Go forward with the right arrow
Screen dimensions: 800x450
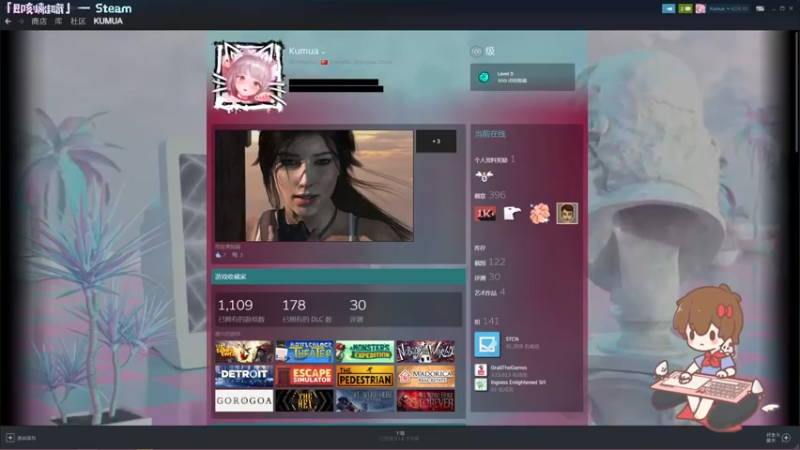[21, 21]
